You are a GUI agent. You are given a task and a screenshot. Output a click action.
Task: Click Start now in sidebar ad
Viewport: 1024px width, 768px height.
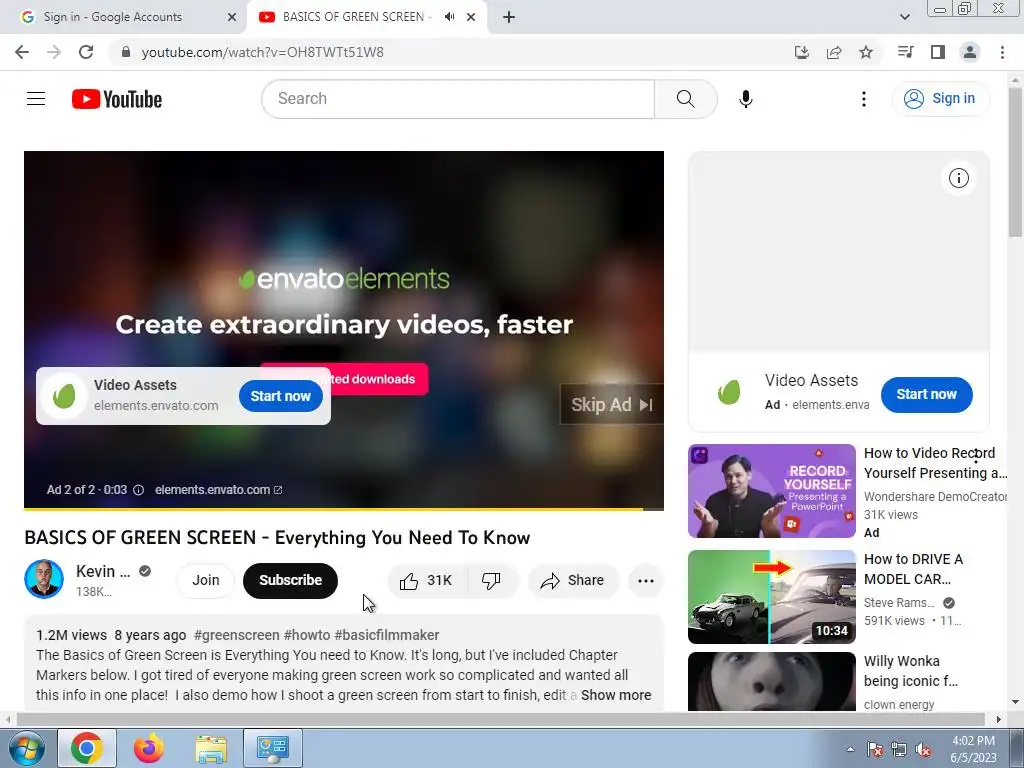tap(926, 394)
